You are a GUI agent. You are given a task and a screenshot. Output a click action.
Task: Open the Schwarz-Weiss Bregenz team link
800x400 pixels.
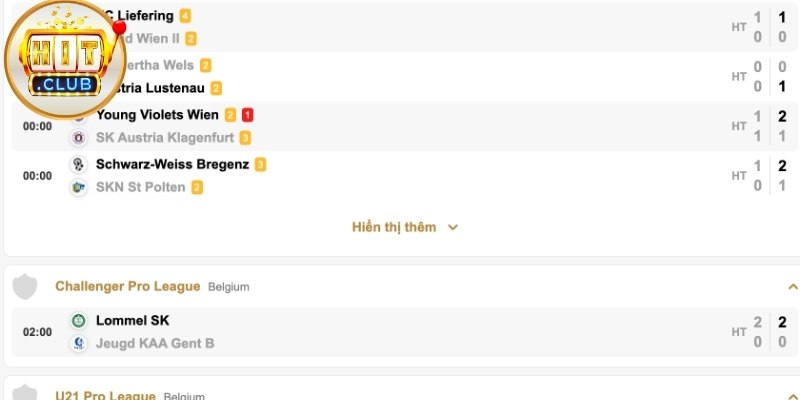point(172,164)
